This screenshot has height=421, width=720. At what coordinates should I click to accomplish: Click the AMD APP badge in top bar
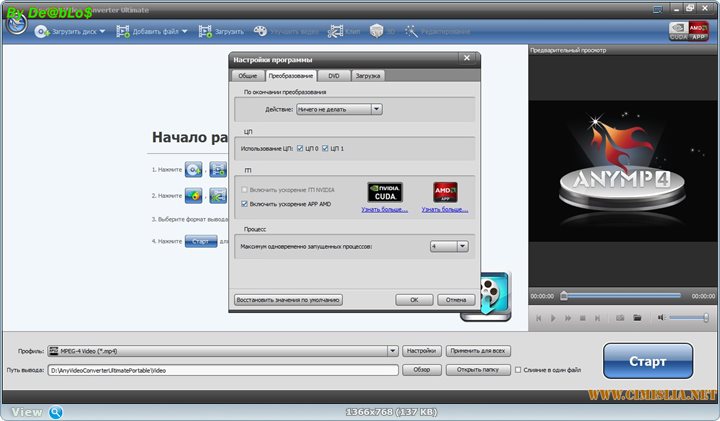698,31
